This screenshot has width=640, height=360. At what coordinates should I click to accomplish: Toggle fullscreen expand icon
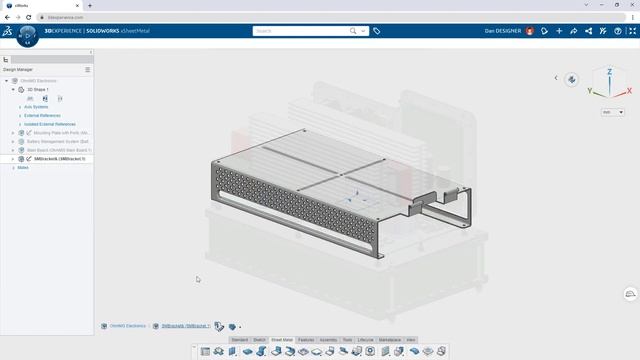632,31
